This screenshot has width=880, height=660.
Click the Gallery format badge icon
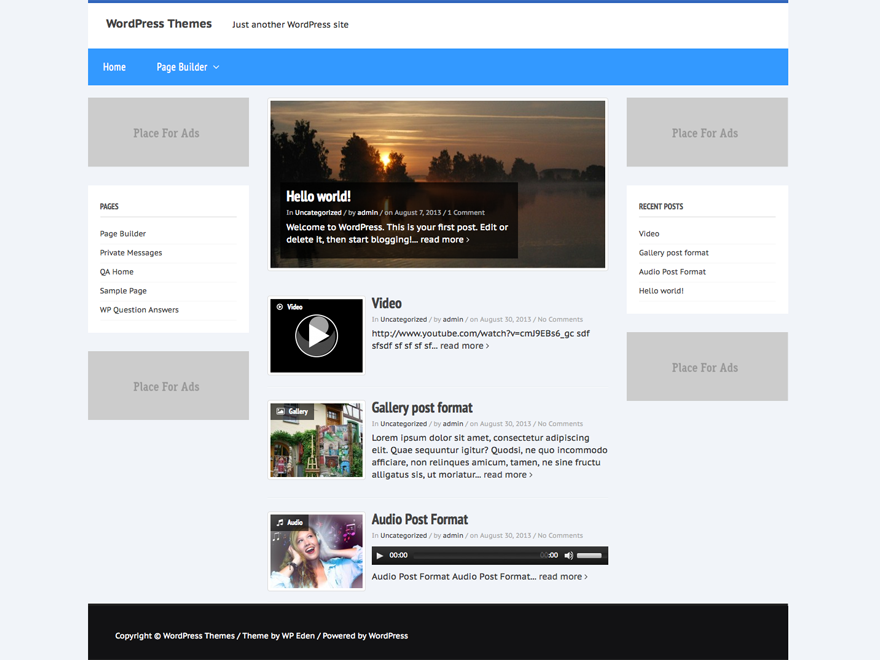coord(281,411)
